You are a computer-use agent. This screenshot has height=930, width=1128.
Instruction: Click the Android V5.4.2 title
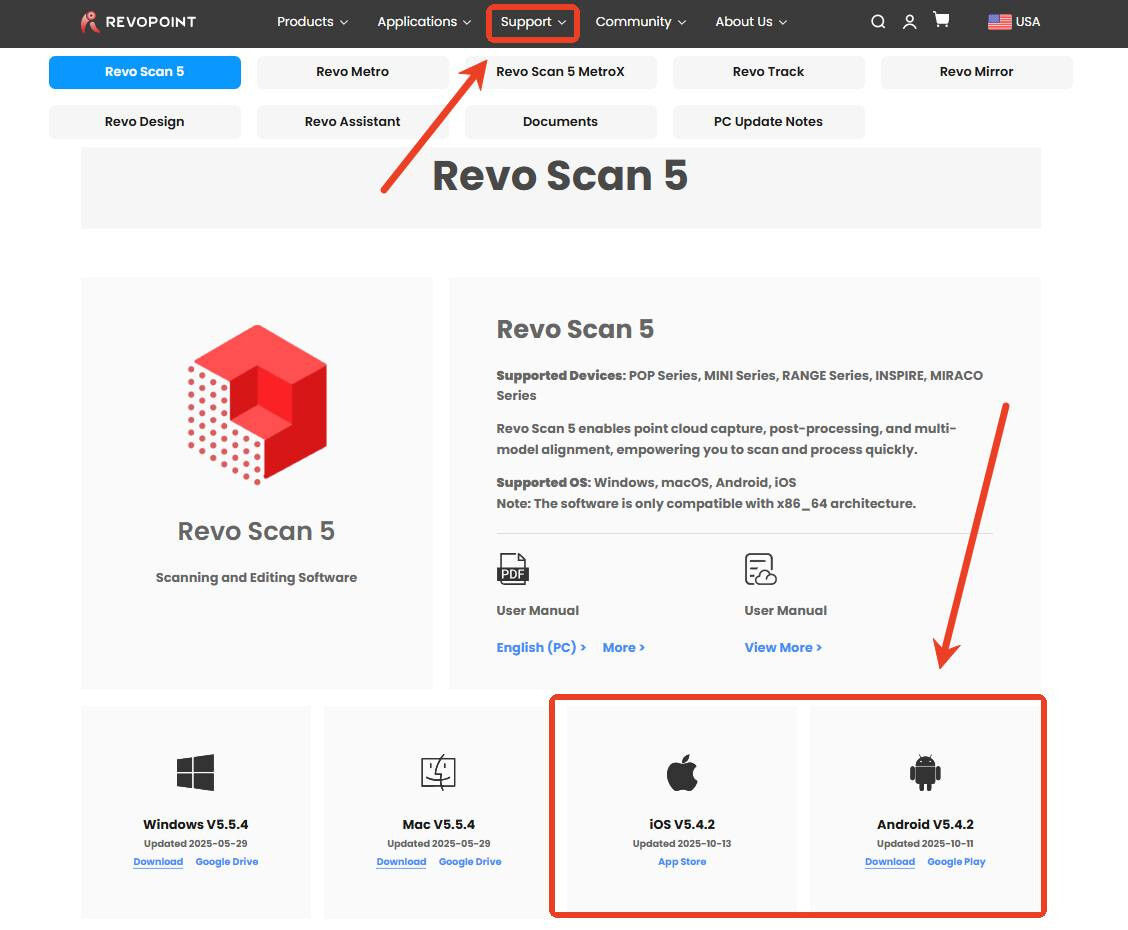click(x=925, y=824)
